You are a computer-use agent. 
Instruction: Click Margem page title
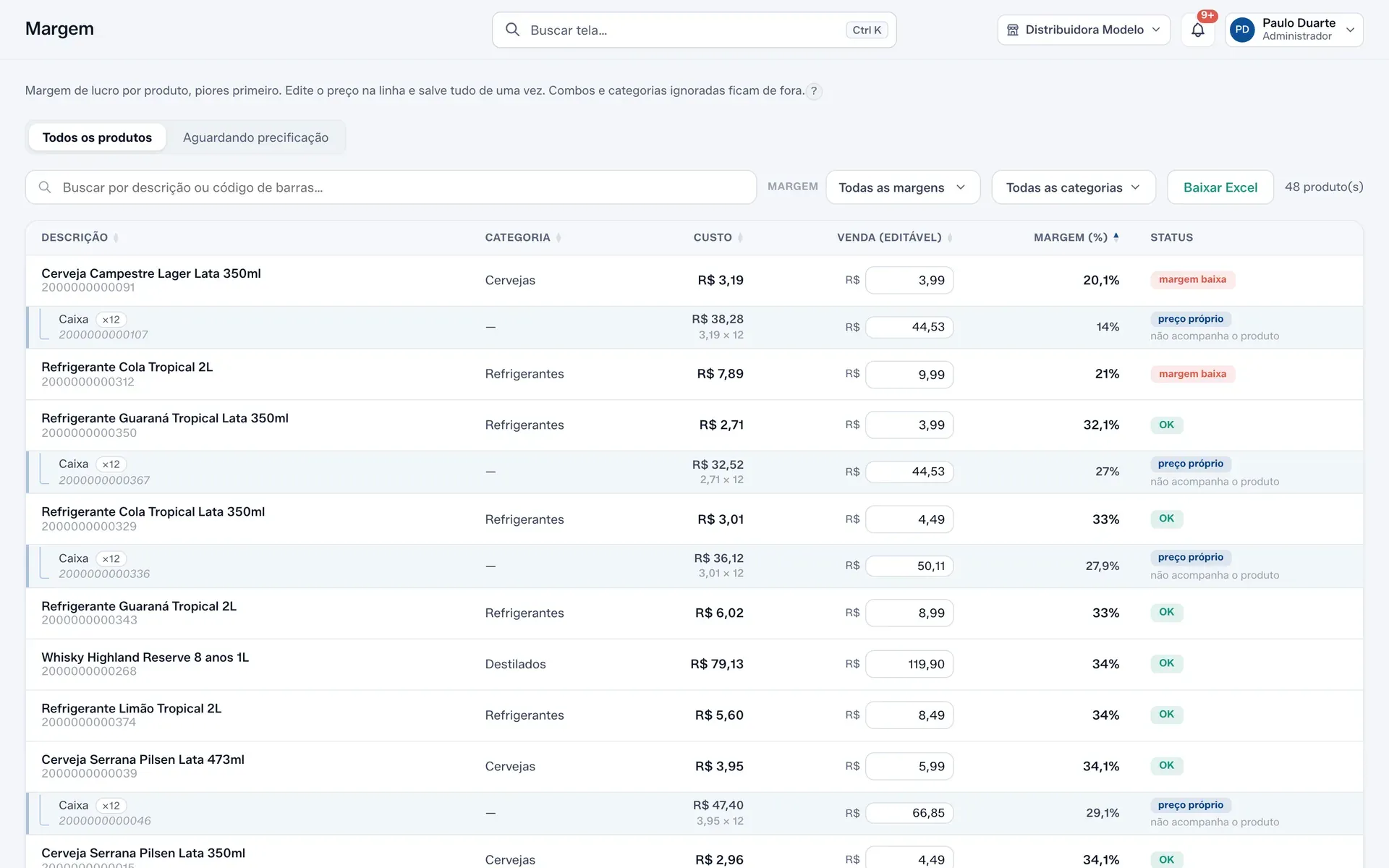click(x=59, y=29)
